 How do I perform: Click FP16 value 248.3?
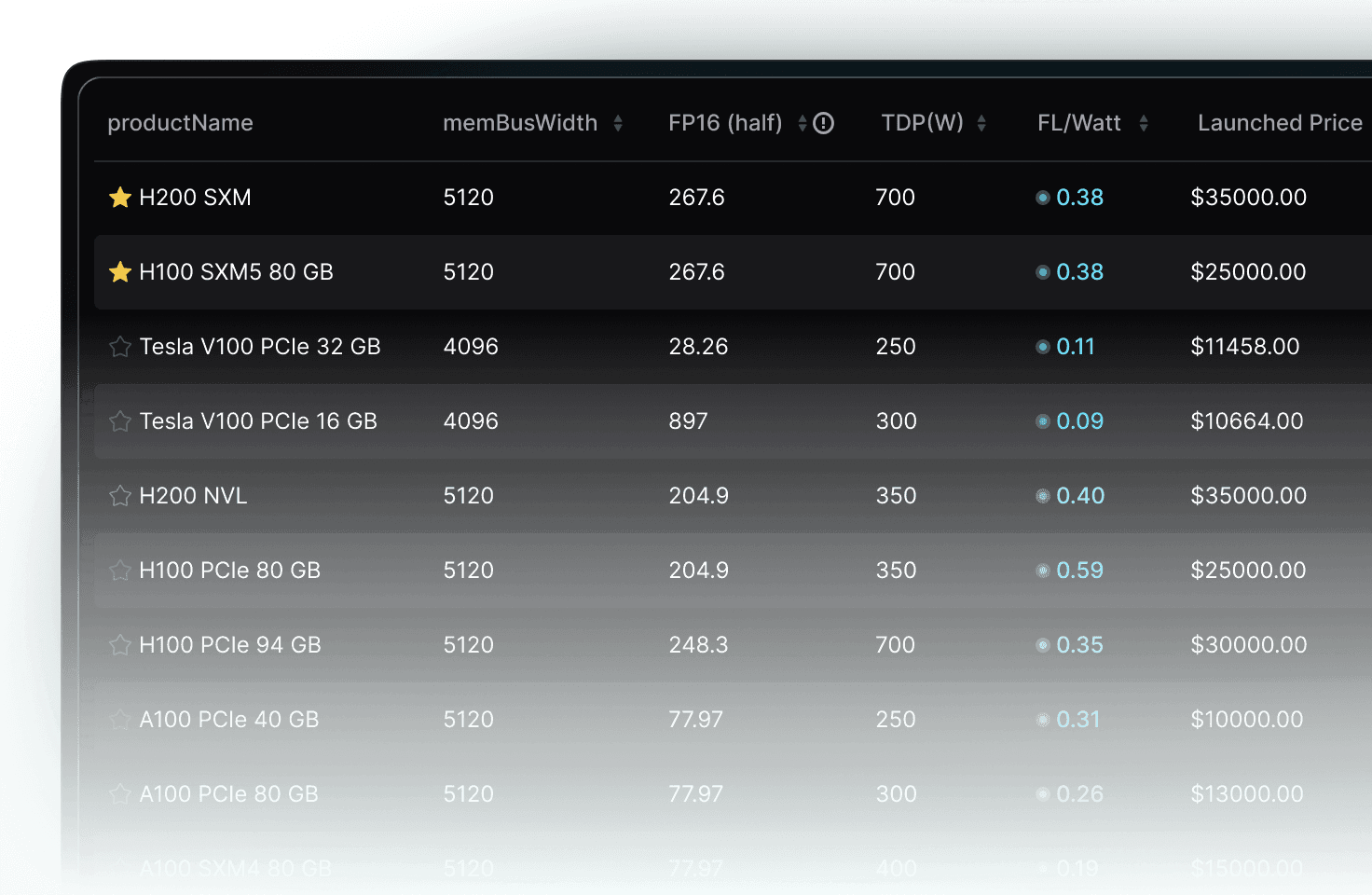pyautogui.click(x=698, y=645)
